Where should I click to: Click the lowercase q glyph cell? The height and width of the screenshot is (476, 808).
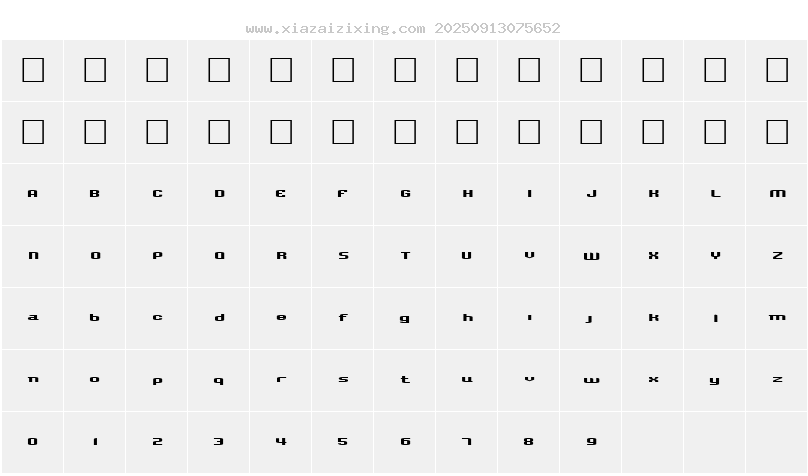tap(219, 380)
